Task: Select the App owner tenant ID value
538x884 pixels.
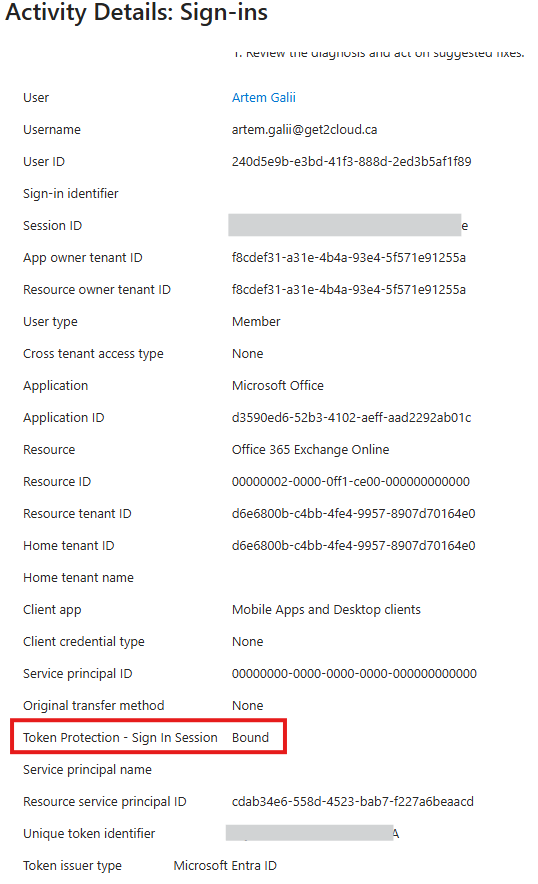Action: tap(349, 258)
